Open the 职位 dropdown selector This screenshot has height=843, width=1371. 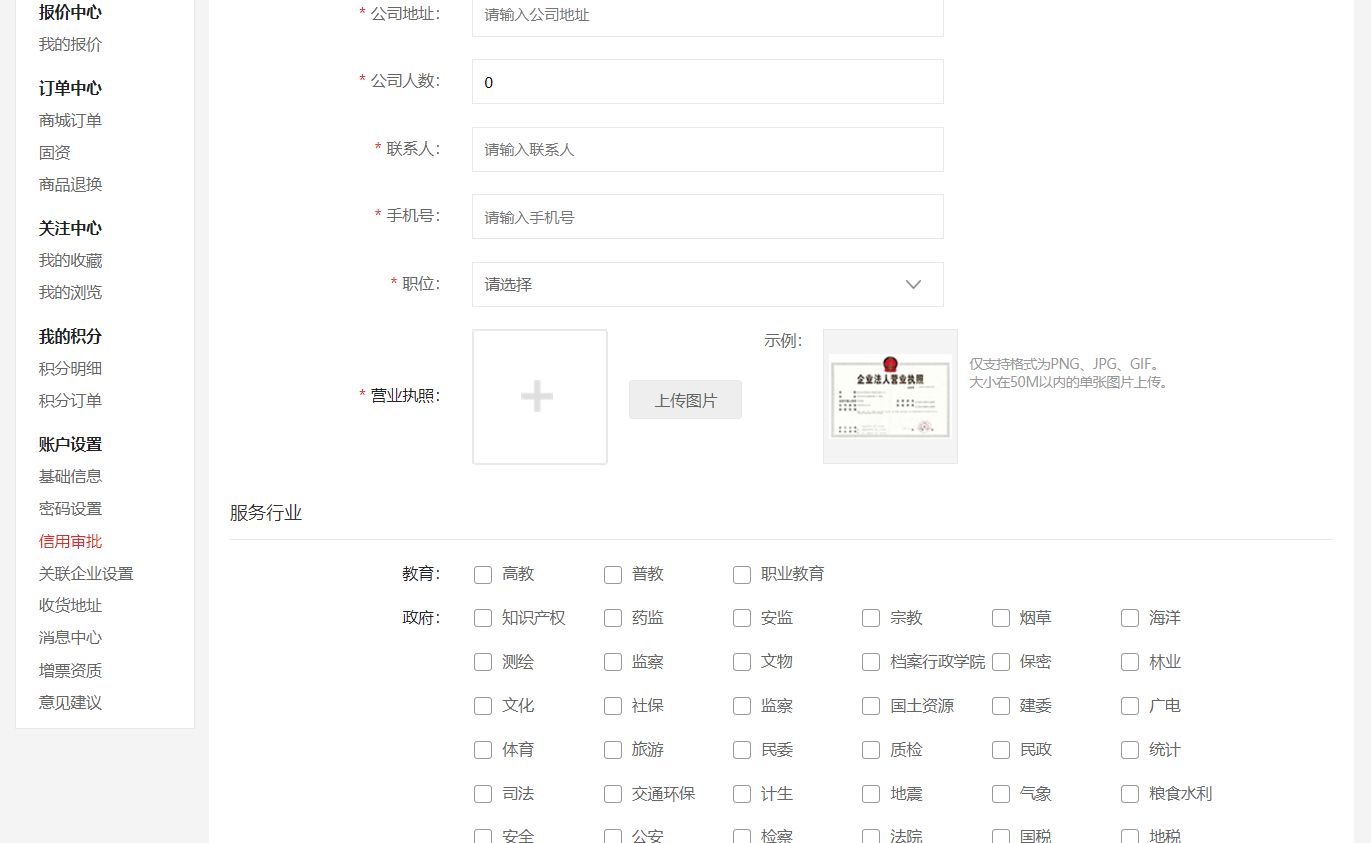pos(707,285)
